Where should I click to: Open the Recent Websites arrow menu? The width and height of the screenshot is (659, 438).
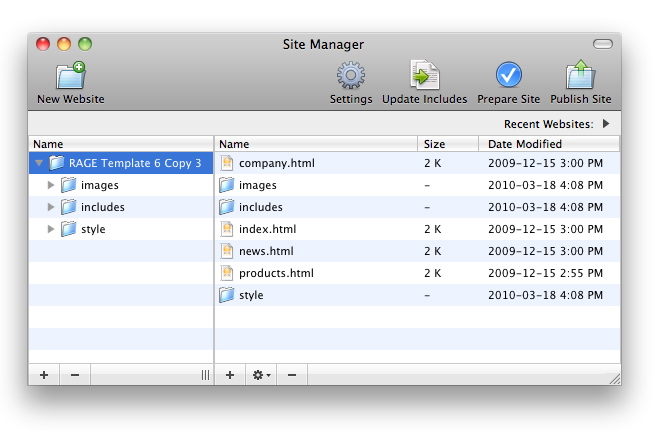tap(606, 124)
